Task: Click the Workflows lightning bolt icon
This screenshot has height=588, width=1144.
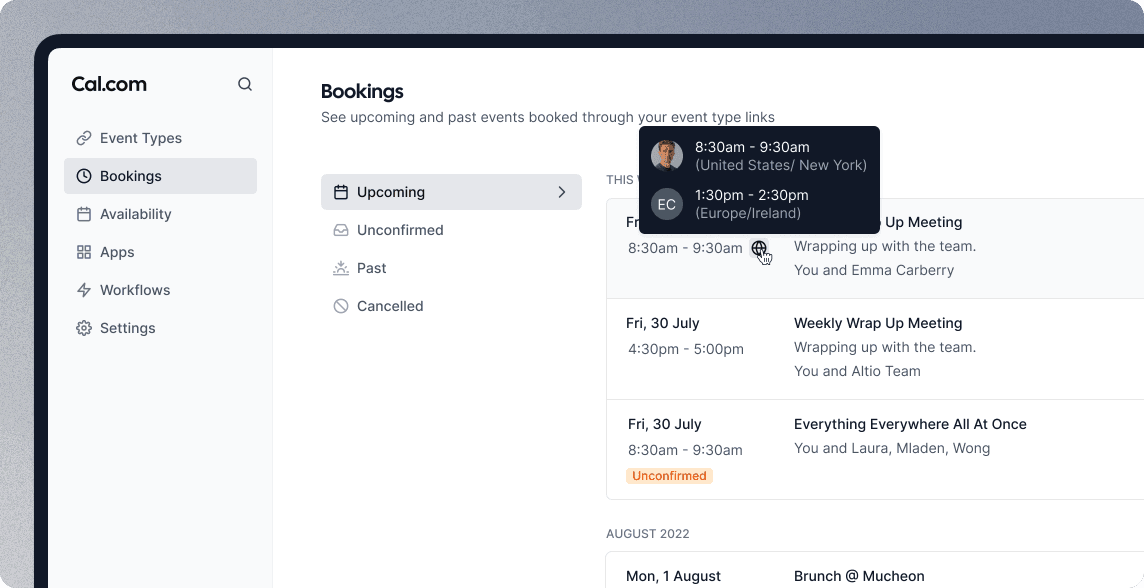Action: click(84, 290)
